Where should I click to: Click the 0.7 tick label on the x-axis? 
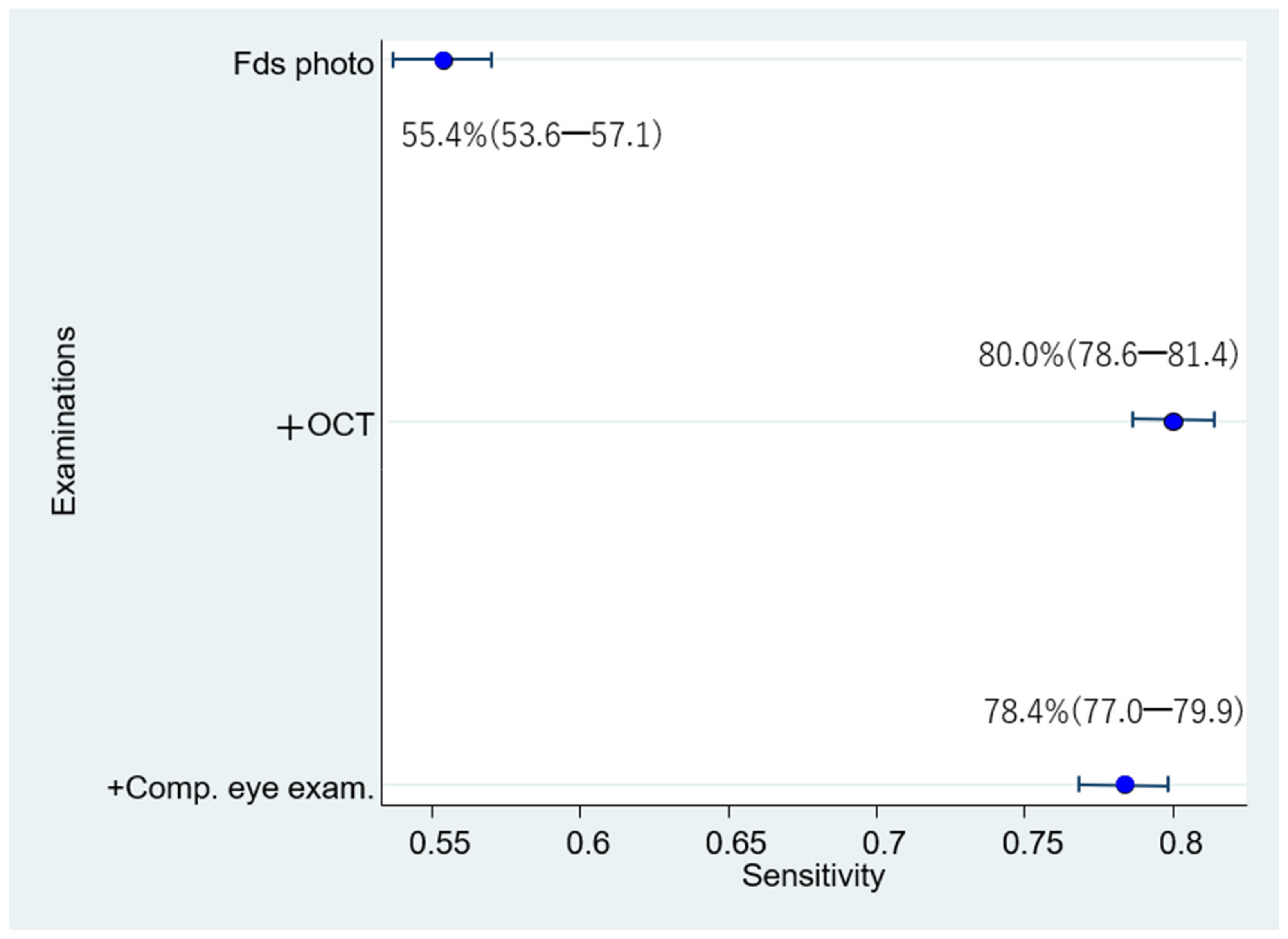[884, 844]
